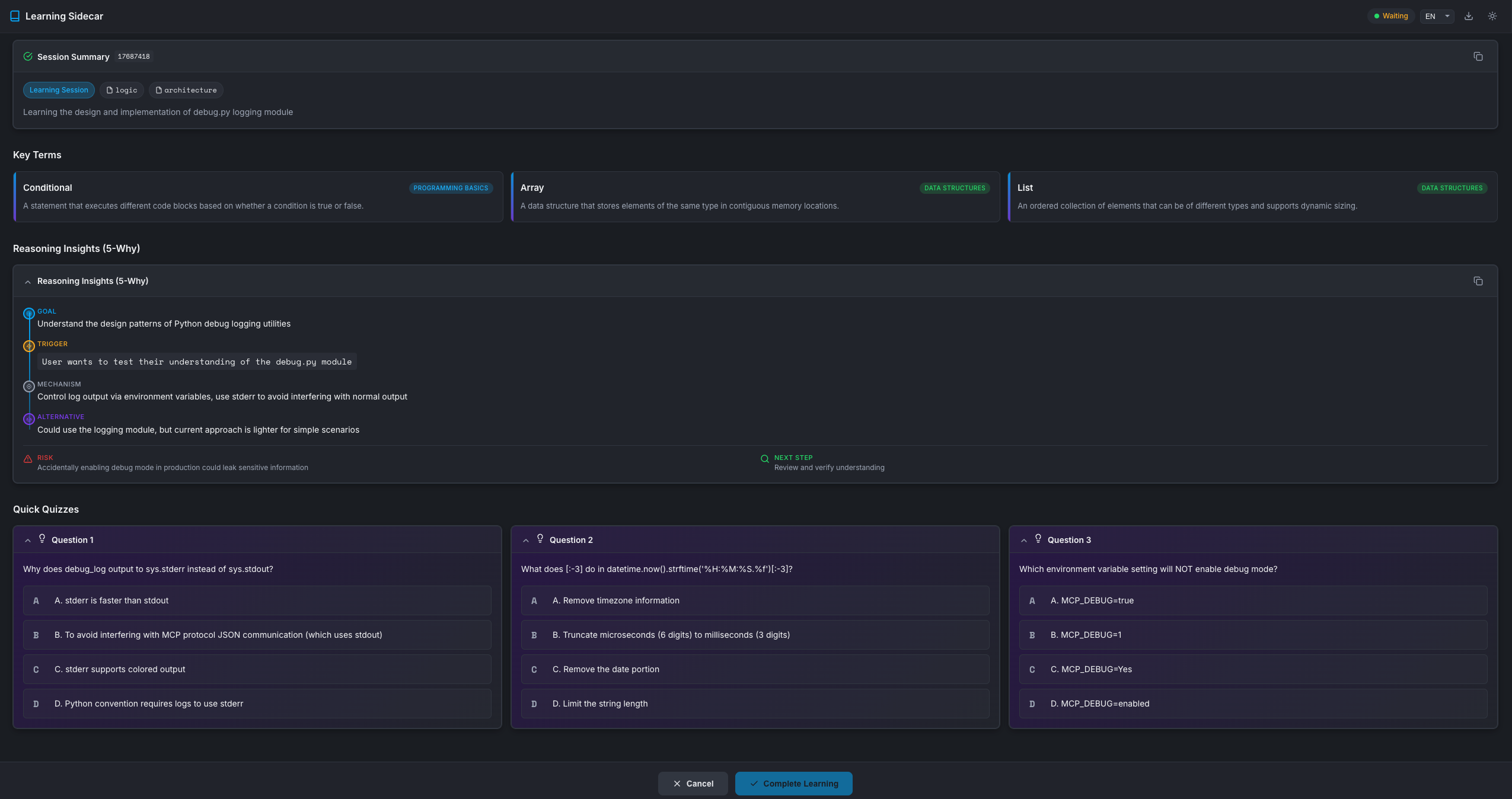Copy the Reasoning Insights via its copy icon
The width and height of the screenshot is (1512, 799).
1478,280
